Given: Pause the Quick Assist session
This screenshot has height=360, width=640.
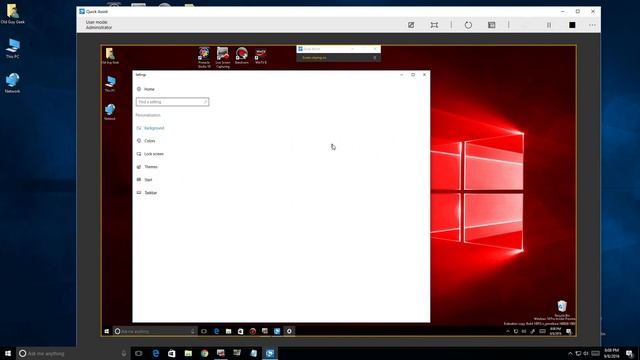Looking at the screenshot, I should click(549, 25).
